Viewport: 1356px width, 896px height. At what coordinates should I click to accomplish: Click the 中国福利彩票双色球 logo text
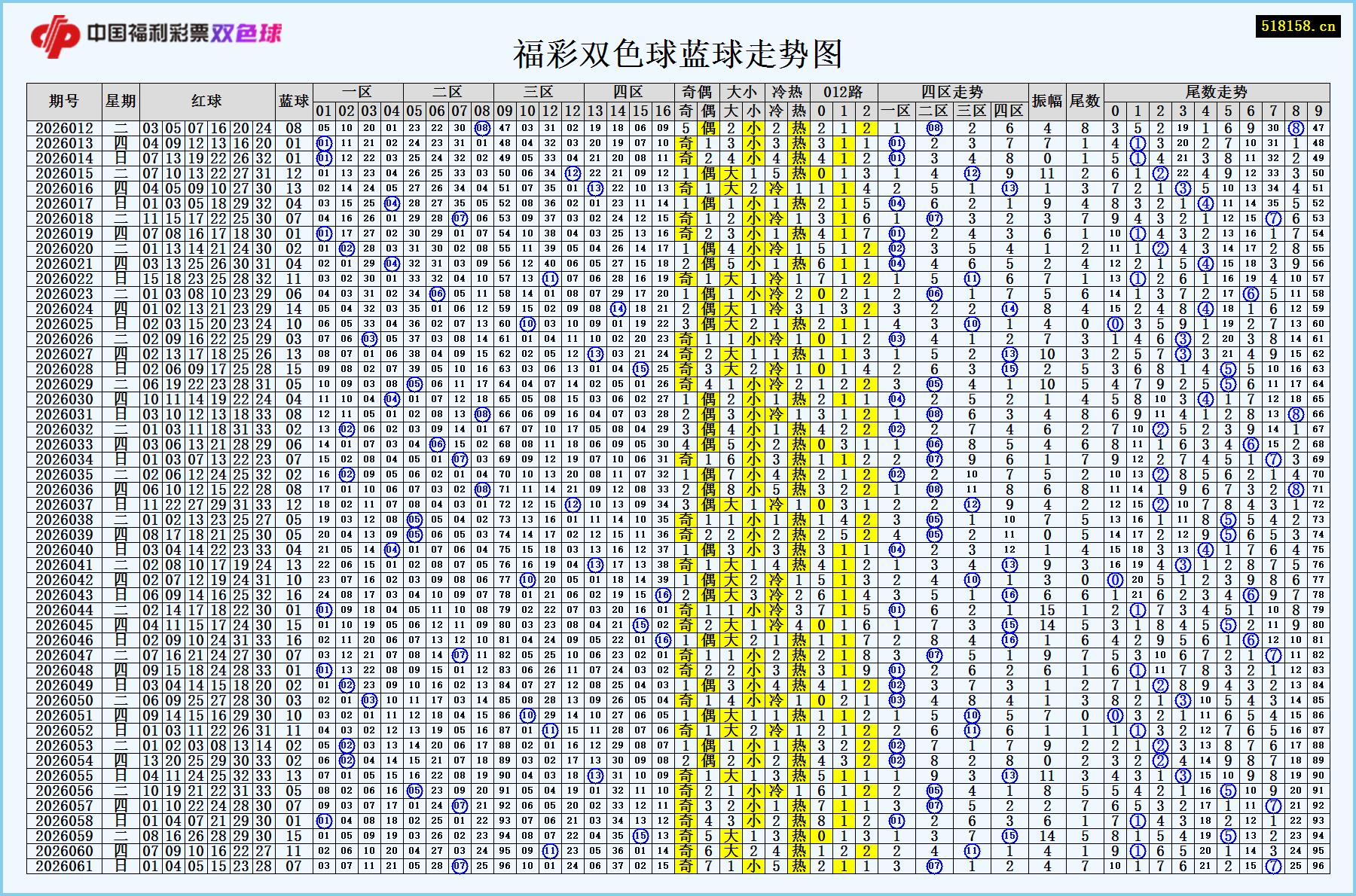(184, 33)
